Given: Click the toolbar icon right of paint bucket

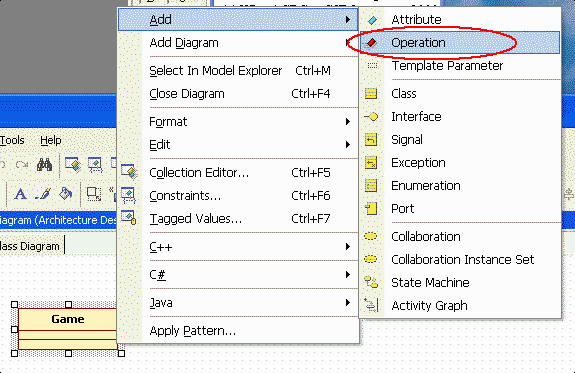Looking at the screenshot, I should coord(94,194).
